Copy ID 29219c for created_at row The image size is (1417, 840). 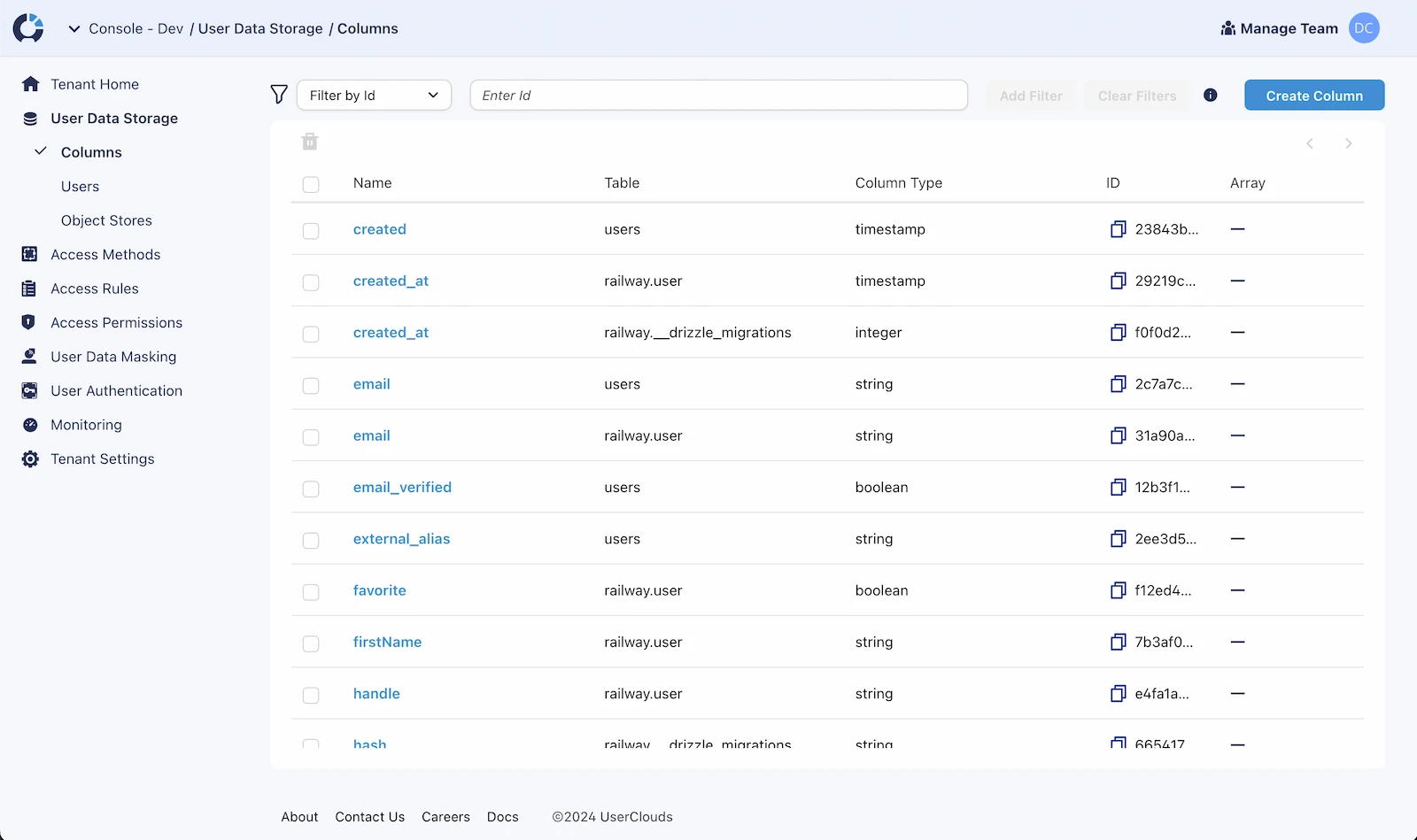pos(1119,281)
